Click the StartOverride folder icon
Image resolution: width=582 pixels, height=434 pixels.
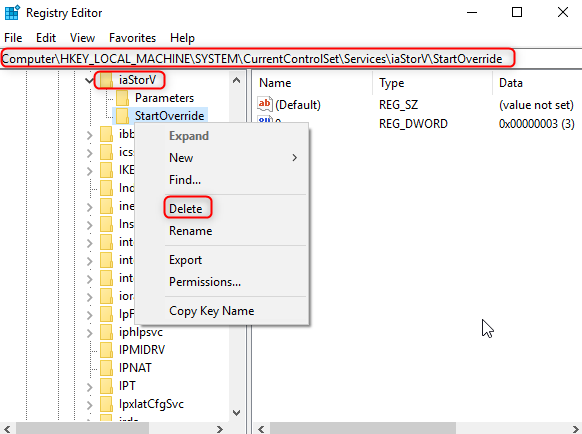point(122,116)
